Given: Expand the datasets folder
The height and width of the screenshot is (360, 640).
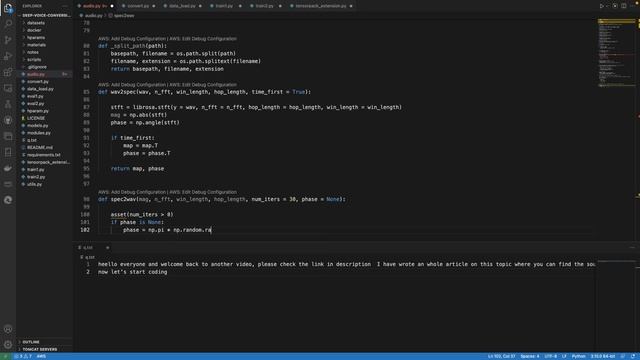Looking at the screenshot, I should click(x=45, y=23).
